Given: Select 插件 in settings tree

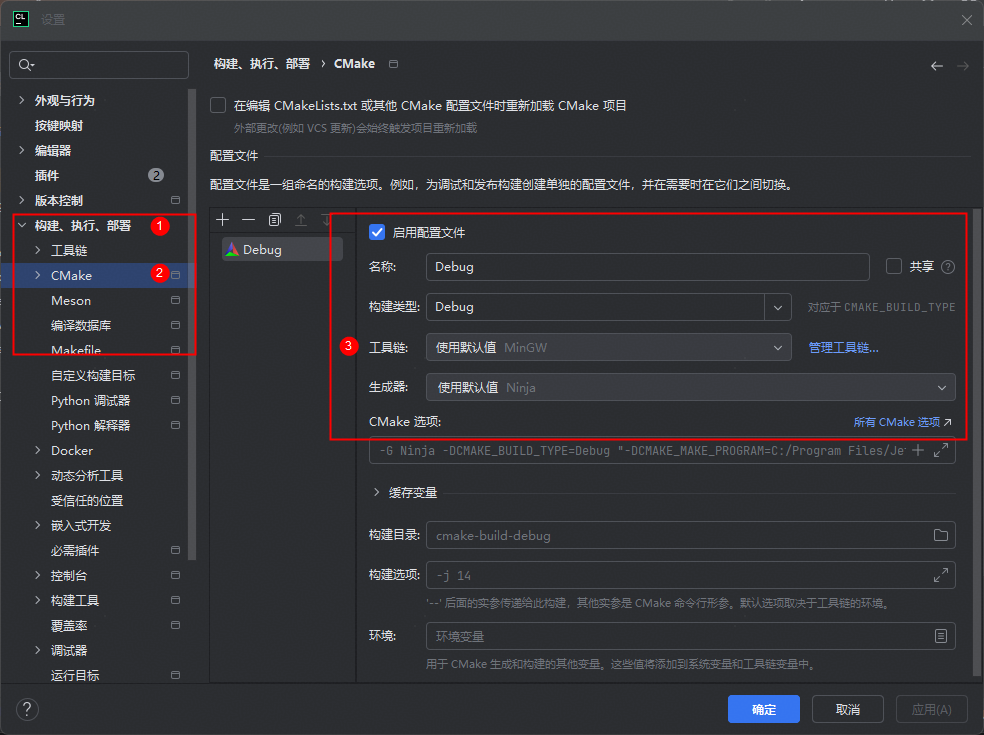Looking at the screenshot, I should 46,176.
